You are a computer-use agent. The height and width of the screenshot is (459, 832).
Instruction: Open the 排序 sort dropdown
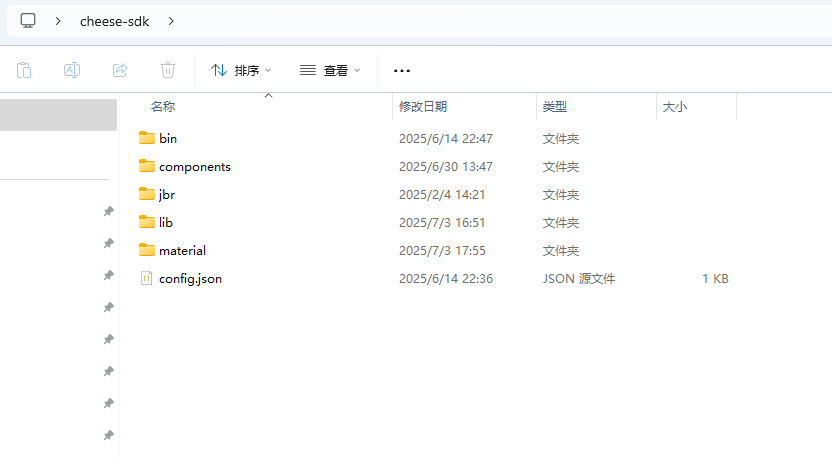coord(241,70)
